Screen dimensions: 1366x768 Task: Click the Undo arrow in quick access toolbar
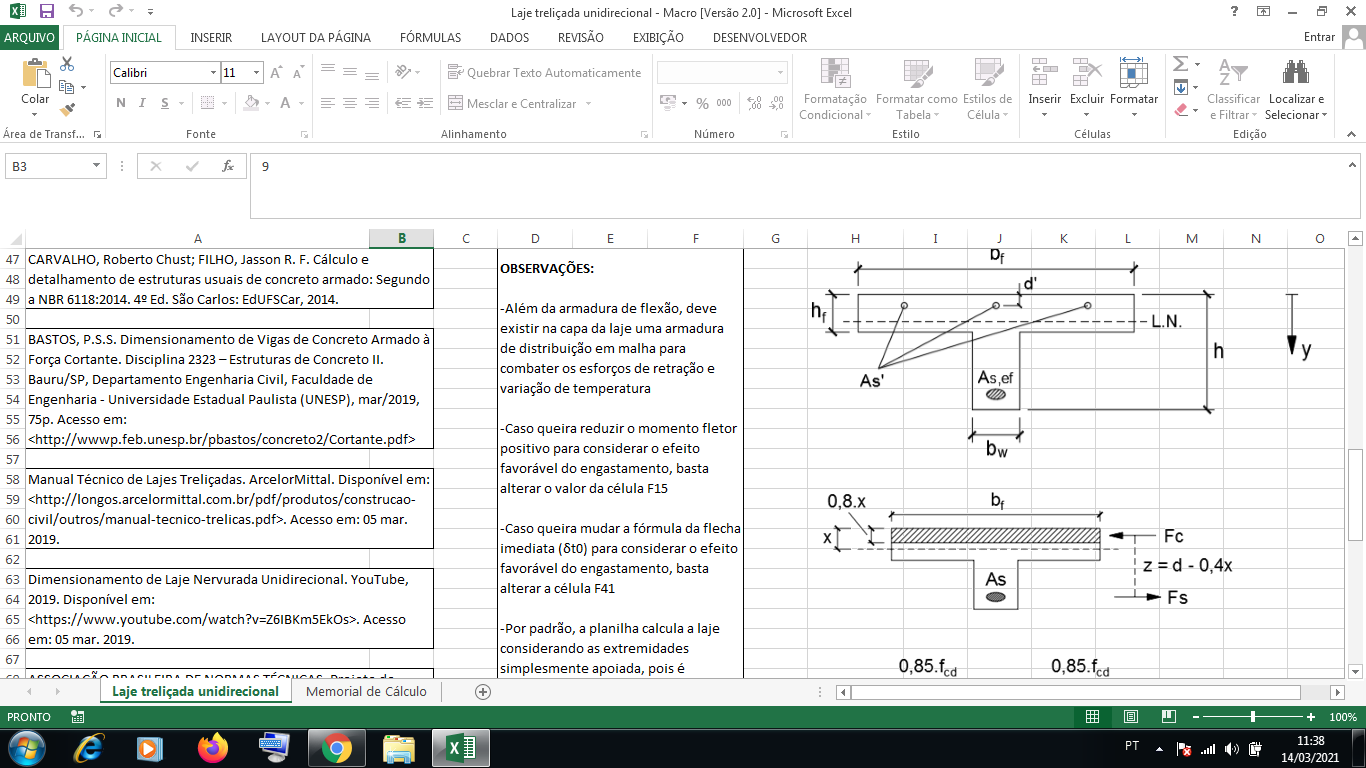point(78,12)
